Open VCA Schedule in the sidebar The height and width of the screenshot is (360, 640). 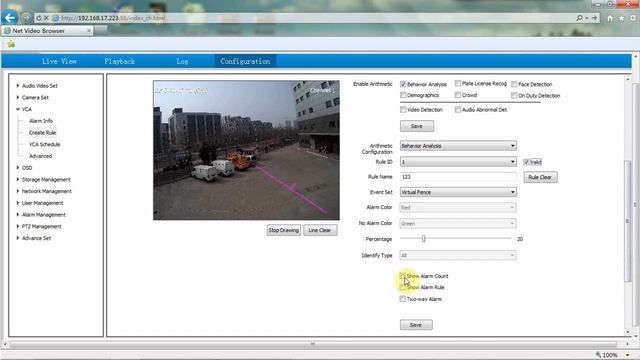(44, 144)
